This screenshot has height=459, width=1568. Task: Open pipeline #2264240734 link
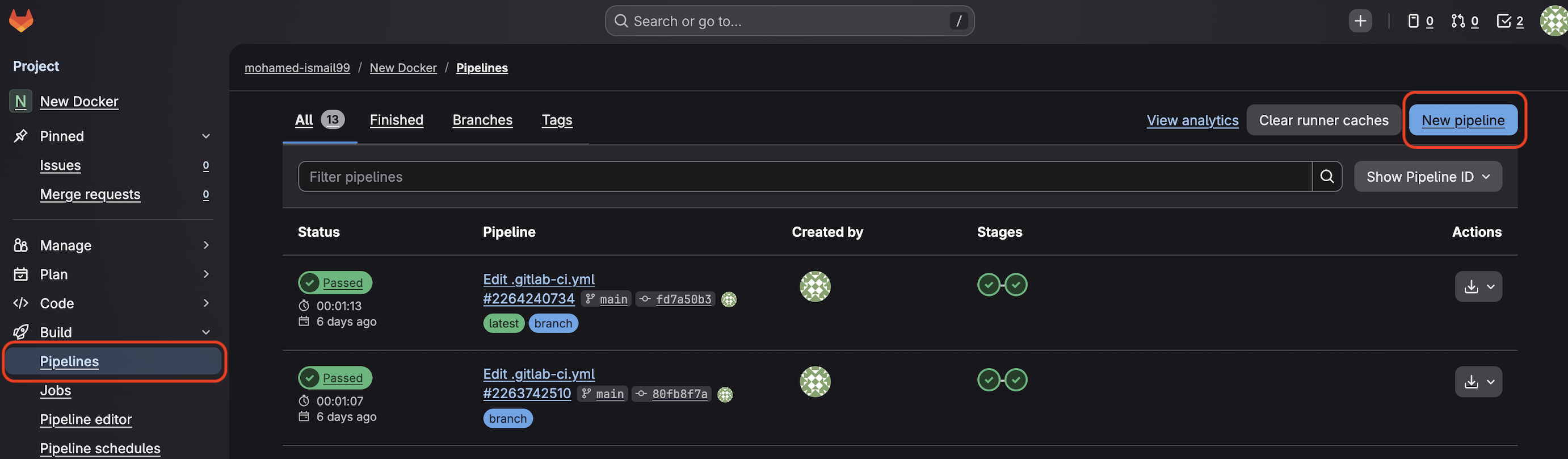(x=528, y=299)
